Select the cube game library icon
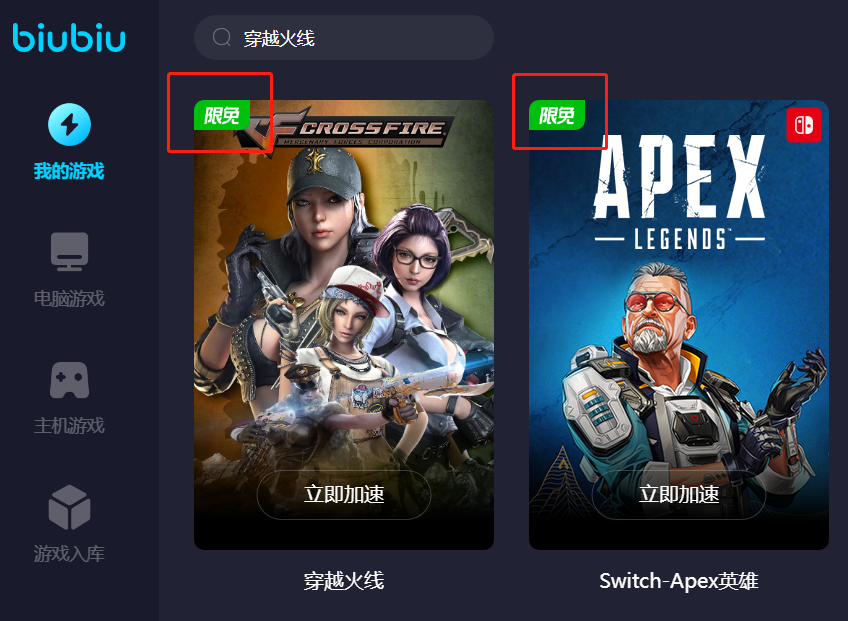 point(69,507)
